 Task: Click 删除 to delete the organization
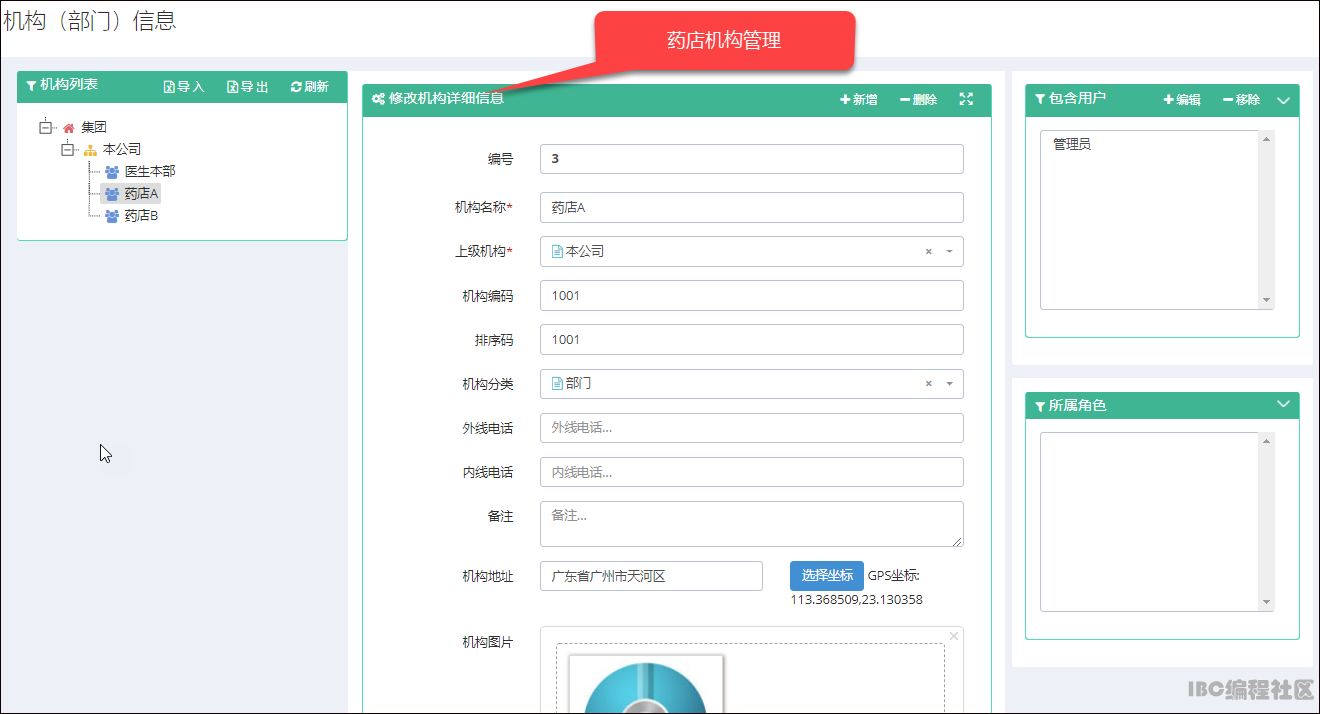(x=919, y=100)
